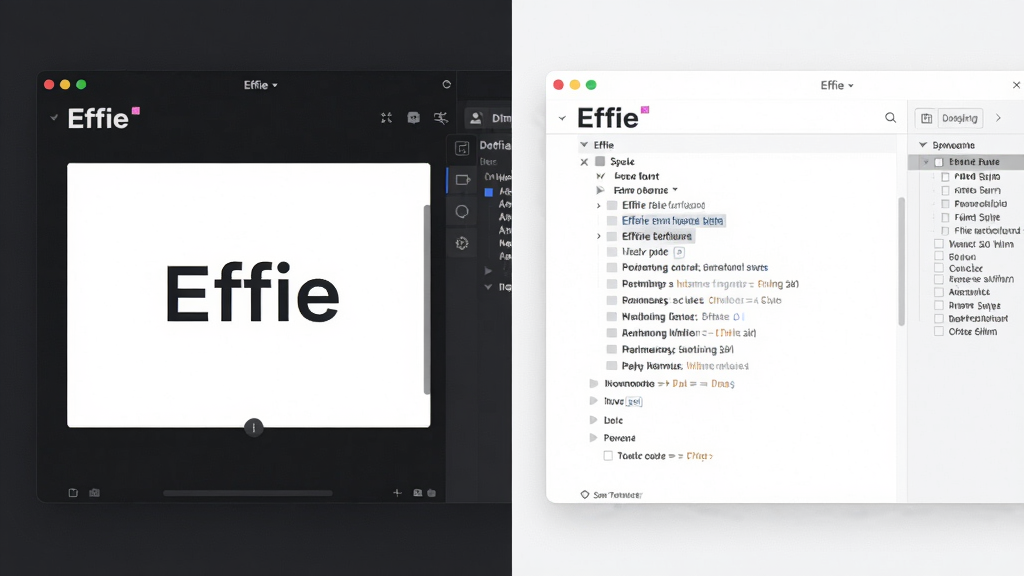Select the running-figure icon in dark toolbar
Image resolution: width=1024 pixels, height=576 pixels.
(x=441, y=118)
